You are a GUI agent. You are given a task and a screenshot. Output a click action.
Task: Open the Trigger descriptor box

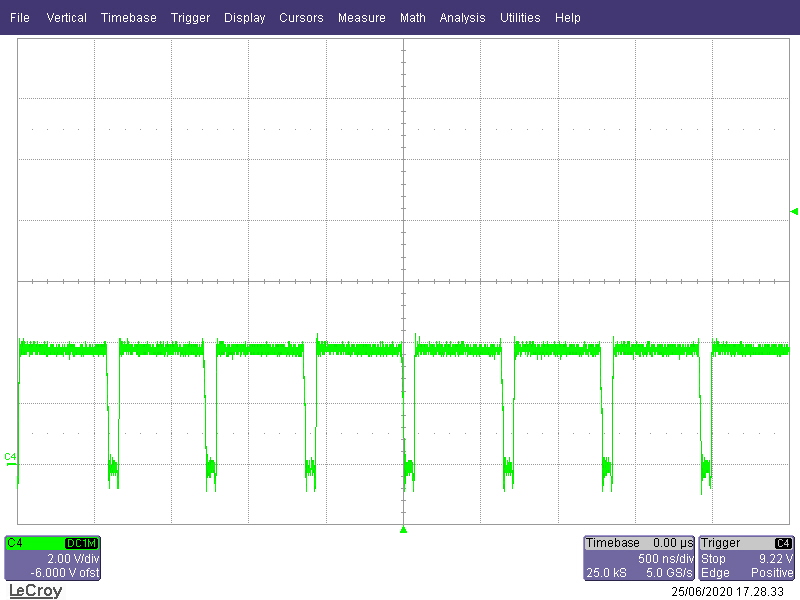pos(746,558)
